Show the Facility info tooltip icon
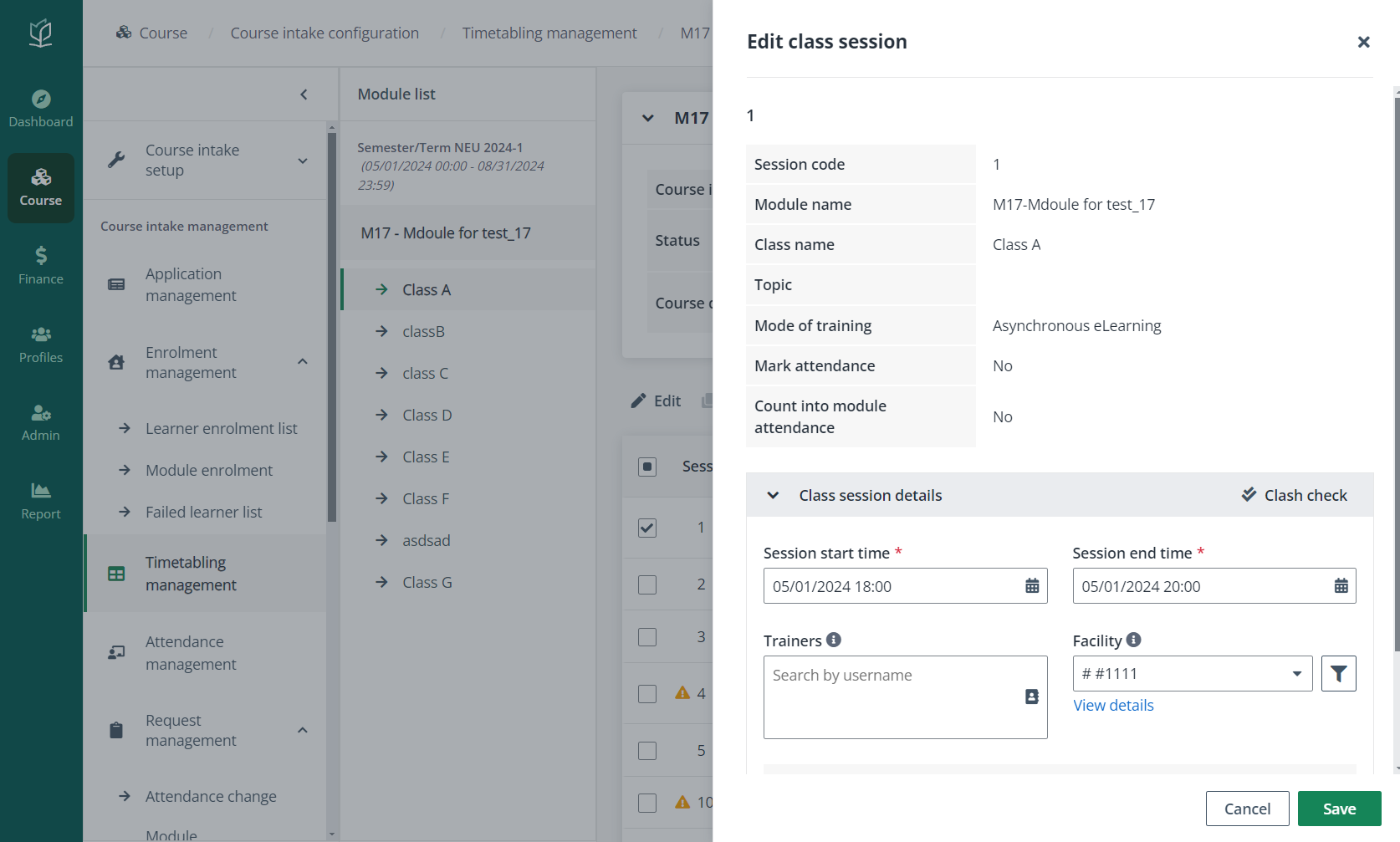Screen dimensions: 1400x842 [1133, 640]
